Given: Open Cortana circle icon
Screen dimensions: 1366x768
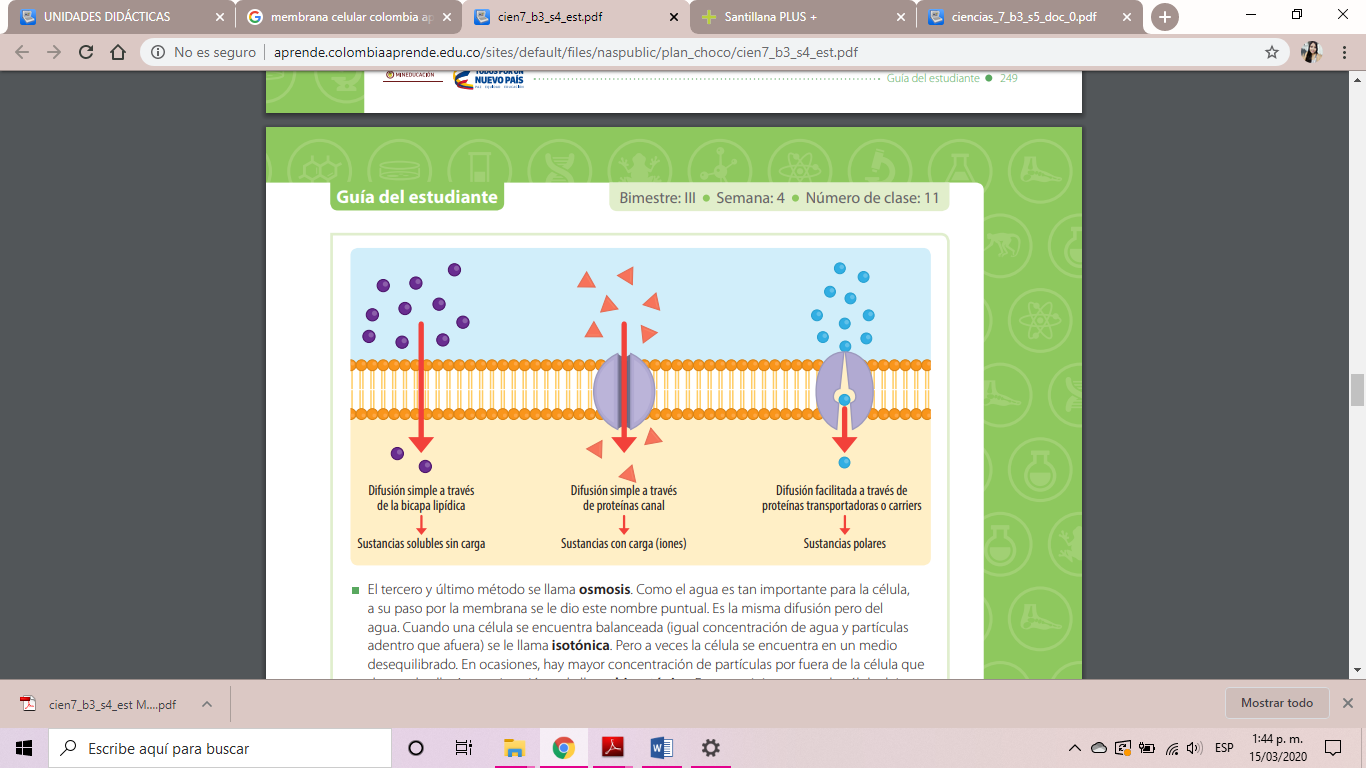Looking at the screenshot, I should coord(416,748).
